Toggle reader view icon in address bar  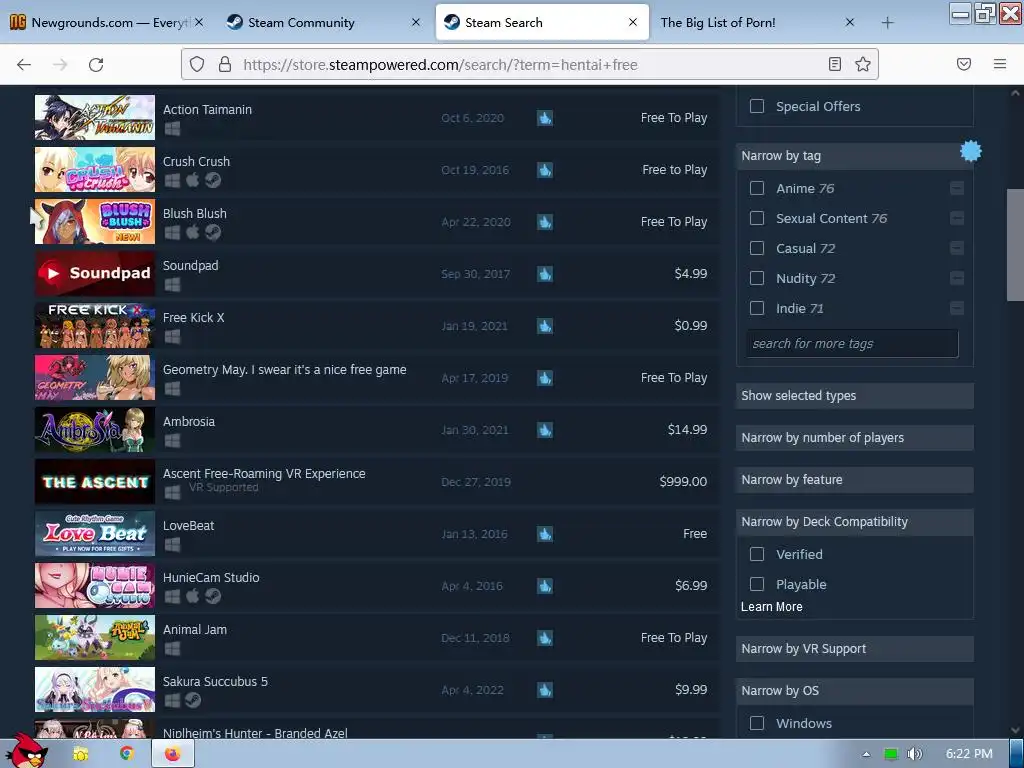pyautogui.click(x=835, y=64)
